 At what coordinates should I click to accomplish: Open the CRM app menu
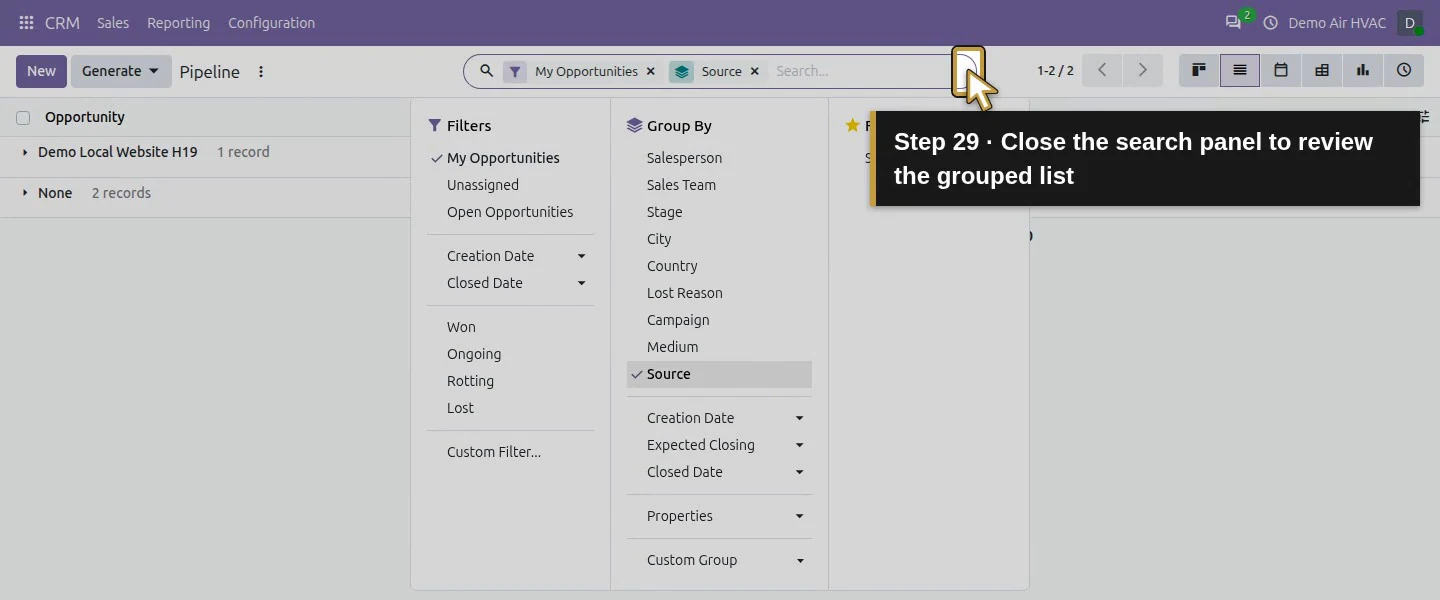click(62, 23)
